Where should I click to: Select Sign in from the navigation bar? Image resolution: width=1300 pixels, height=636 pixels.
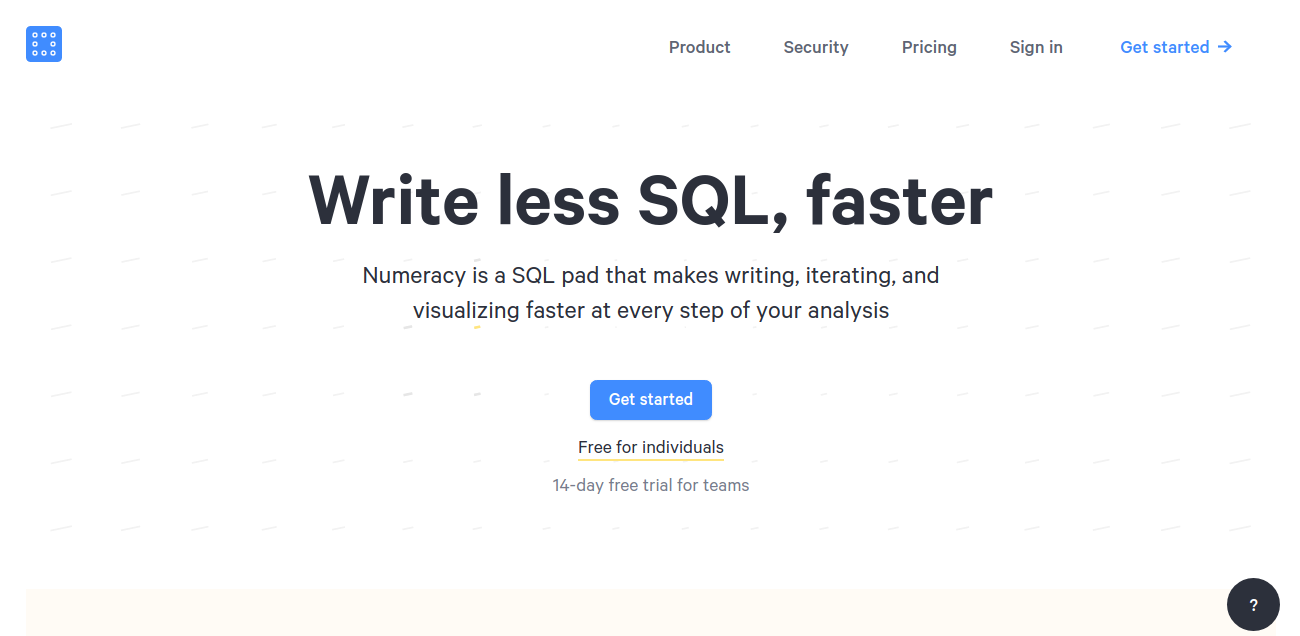click(1036, 47)
